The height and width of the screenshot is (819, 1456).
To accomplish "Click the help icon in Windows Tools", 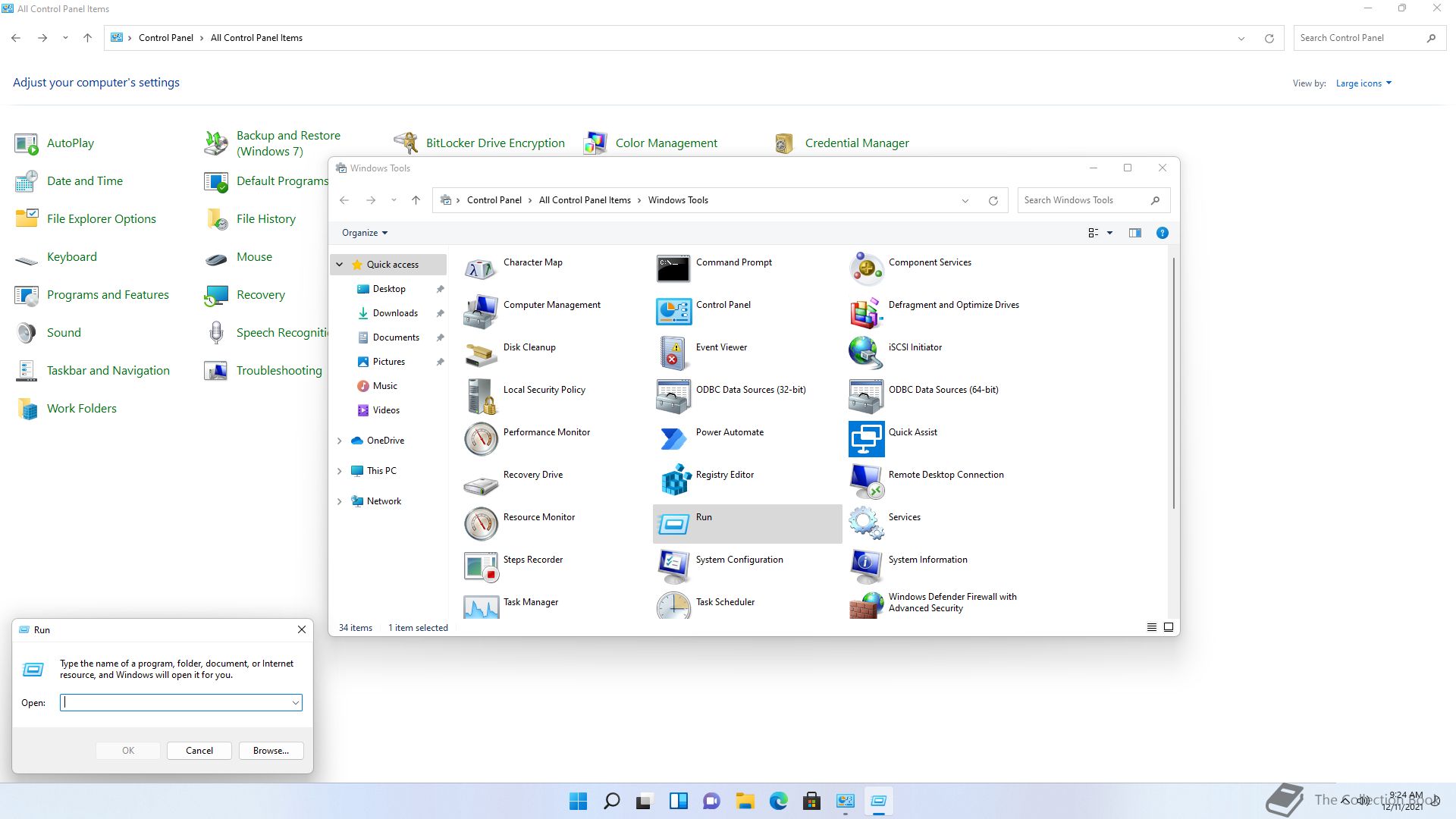I will coord(1162,233).
